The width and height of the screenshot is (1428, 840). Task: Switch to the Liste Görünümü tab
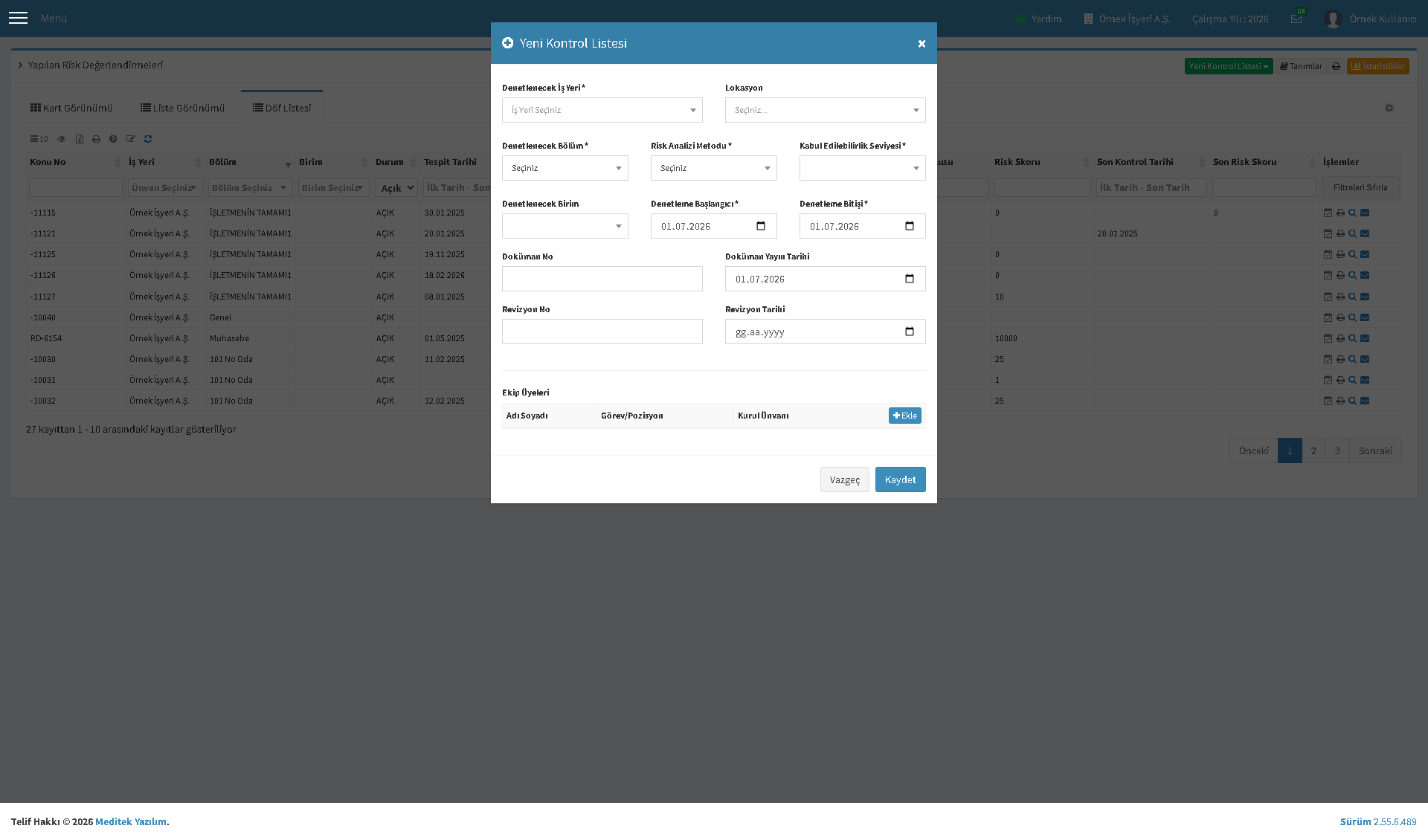[182, 108]
